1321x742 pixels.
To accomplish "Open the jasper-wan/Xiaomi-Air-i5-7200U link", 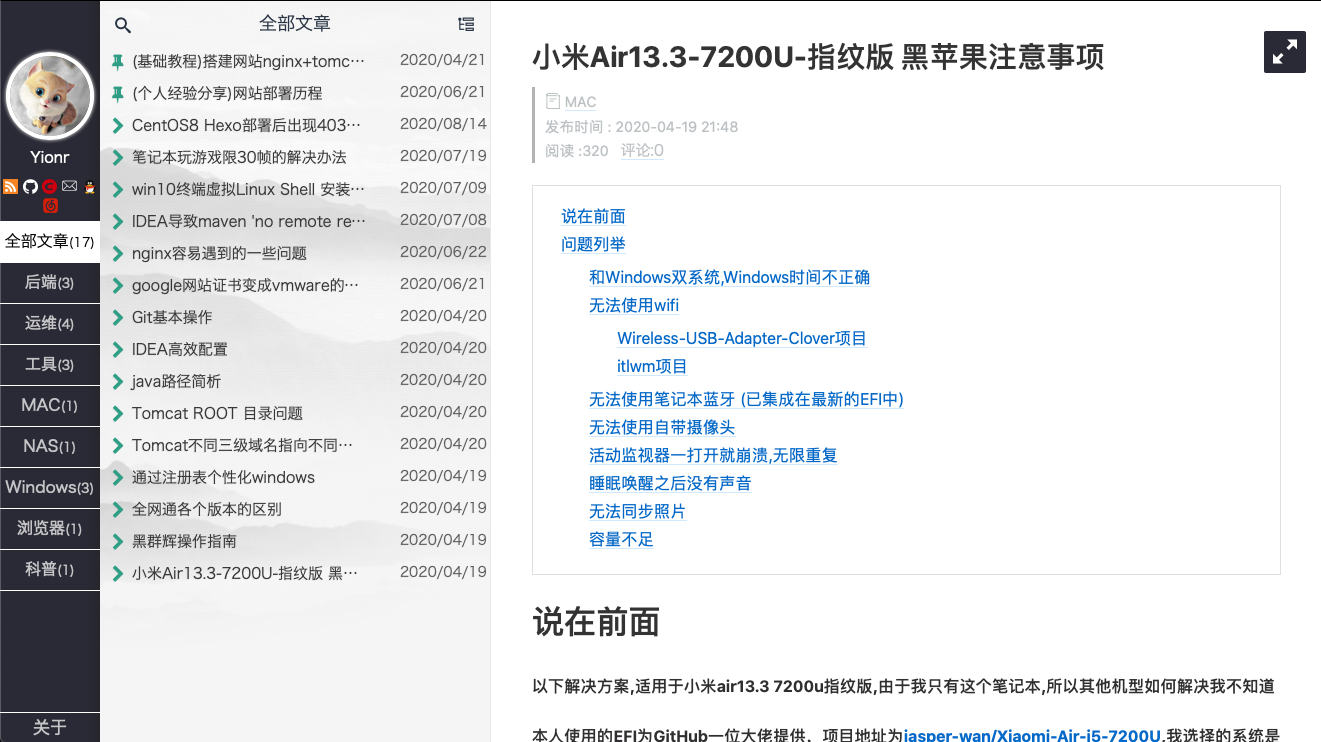I will (1033, 735).
